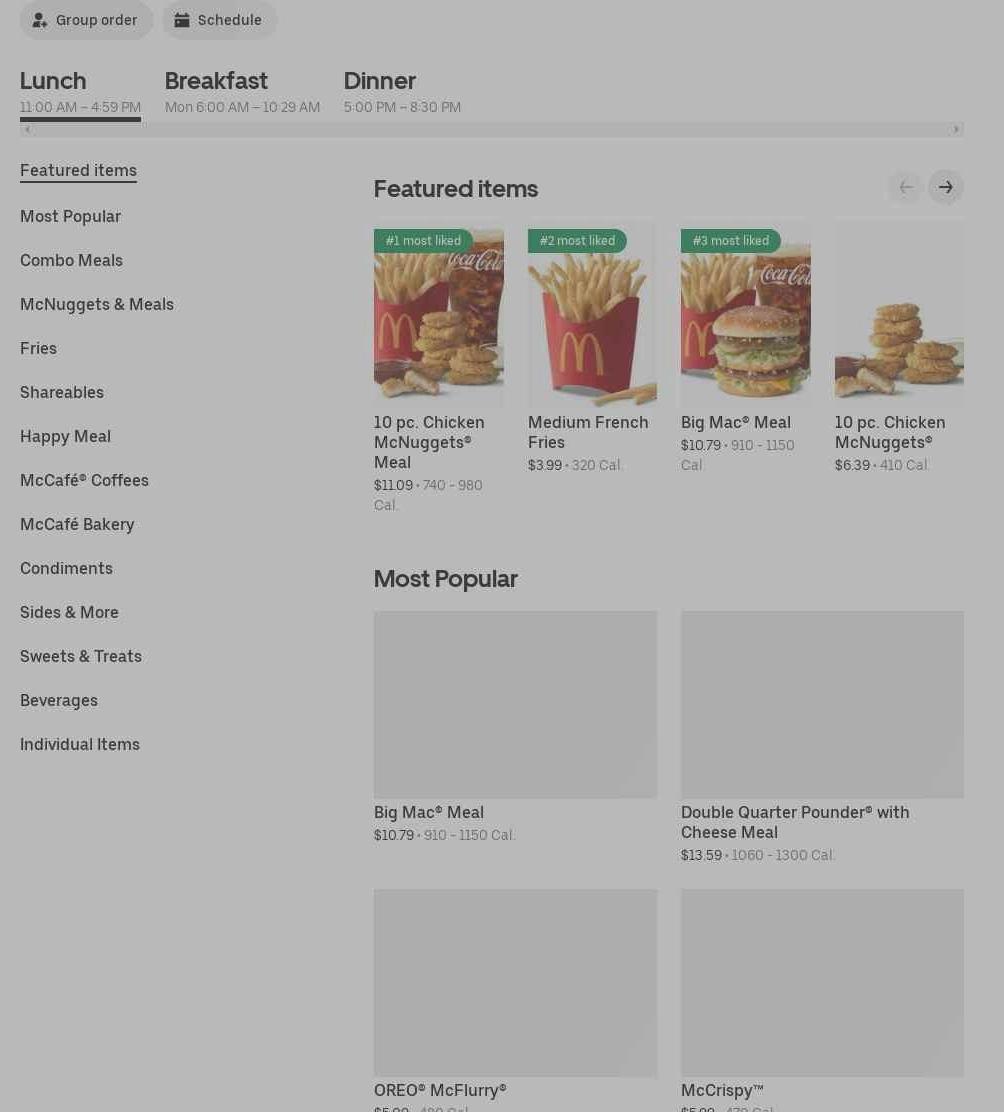
Task: Click the horizontal menu scrollbar track
Action: [x=491, y=129]
